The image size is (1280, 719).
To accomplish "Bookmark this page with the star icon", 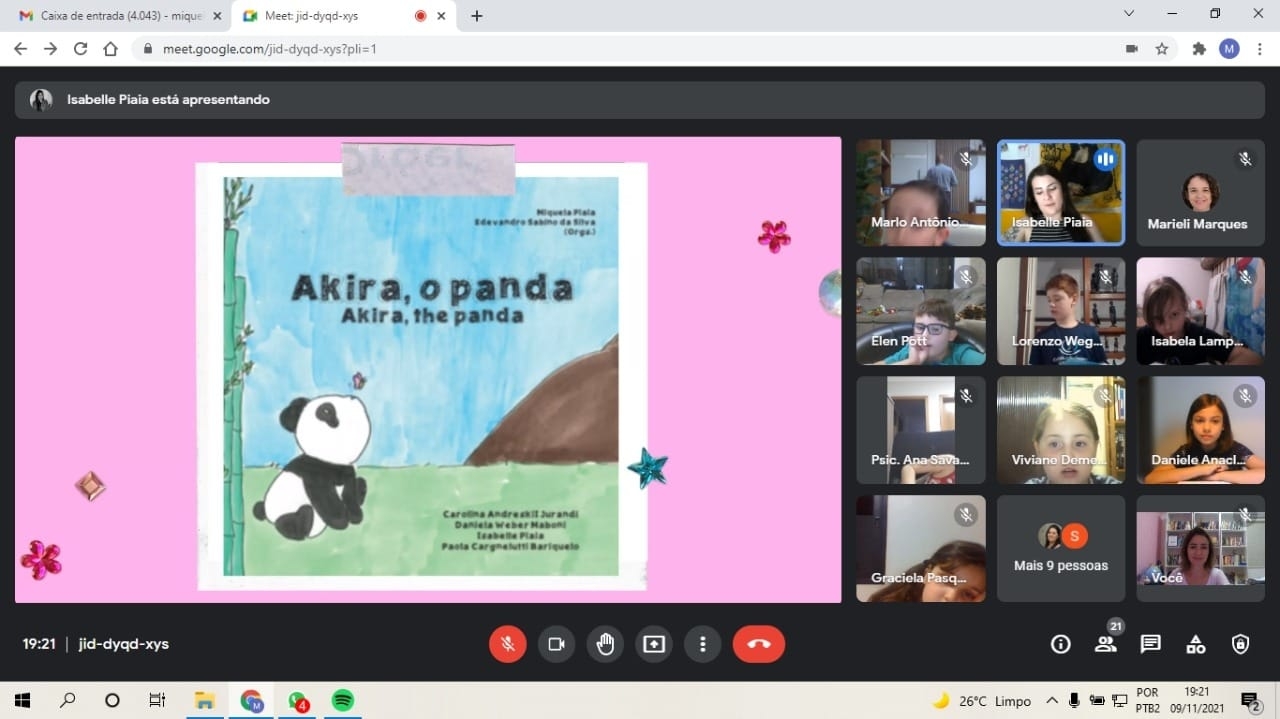I will pyautogui.click(x=1162, y=49).
